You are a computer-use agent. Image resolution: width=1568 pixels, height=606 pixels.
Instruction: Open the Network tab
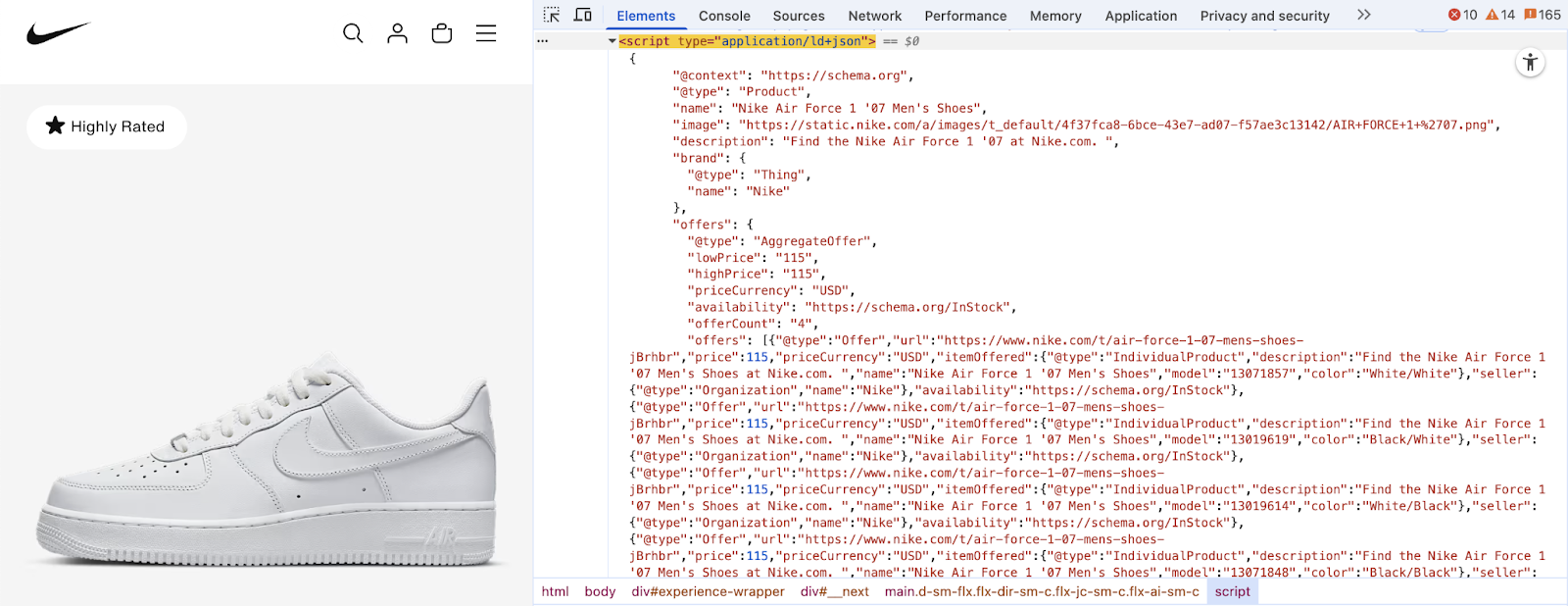tap(874, 16)
